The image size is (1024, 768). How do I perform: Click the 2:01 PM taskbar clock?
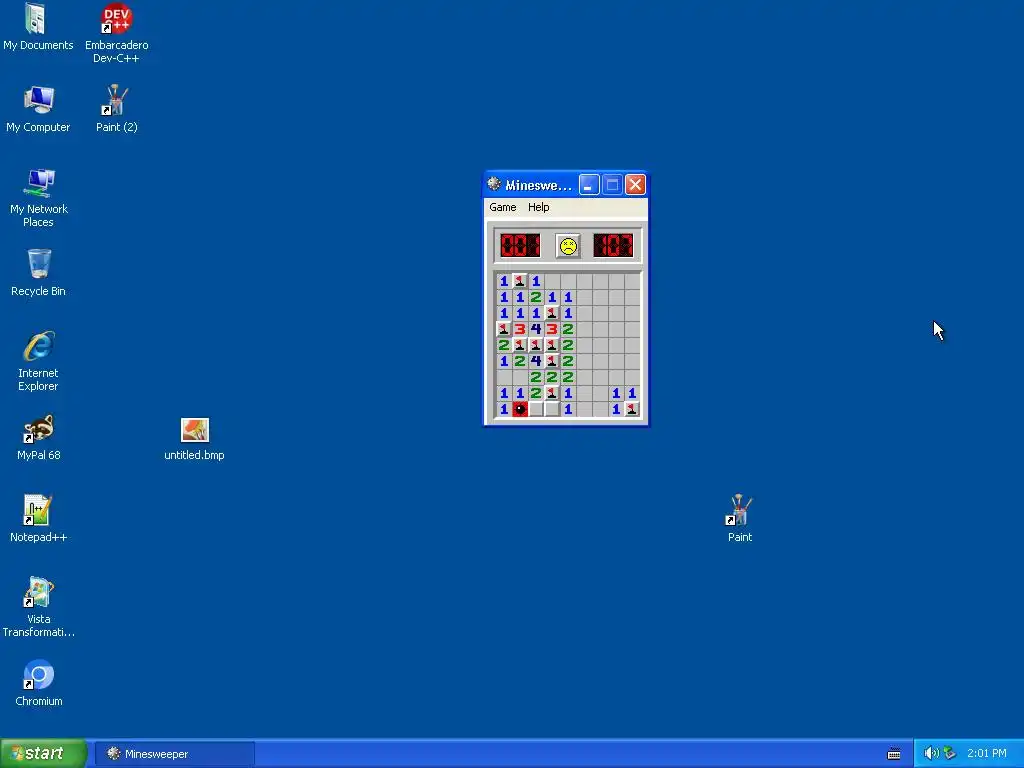tap(987, 754)
